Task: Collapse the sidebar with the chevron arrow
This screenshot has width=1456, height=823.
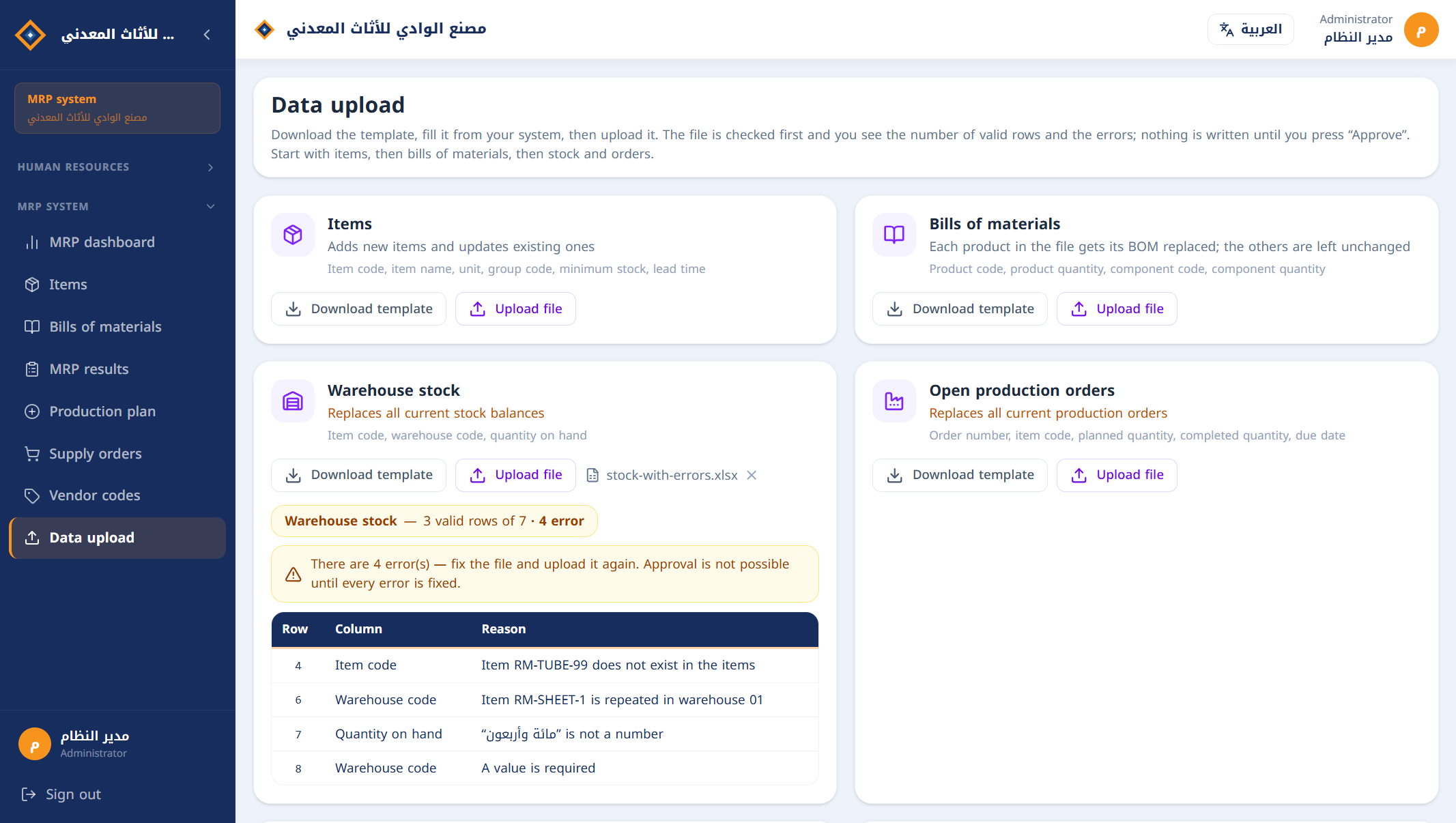Action: [x=207, y=34]
